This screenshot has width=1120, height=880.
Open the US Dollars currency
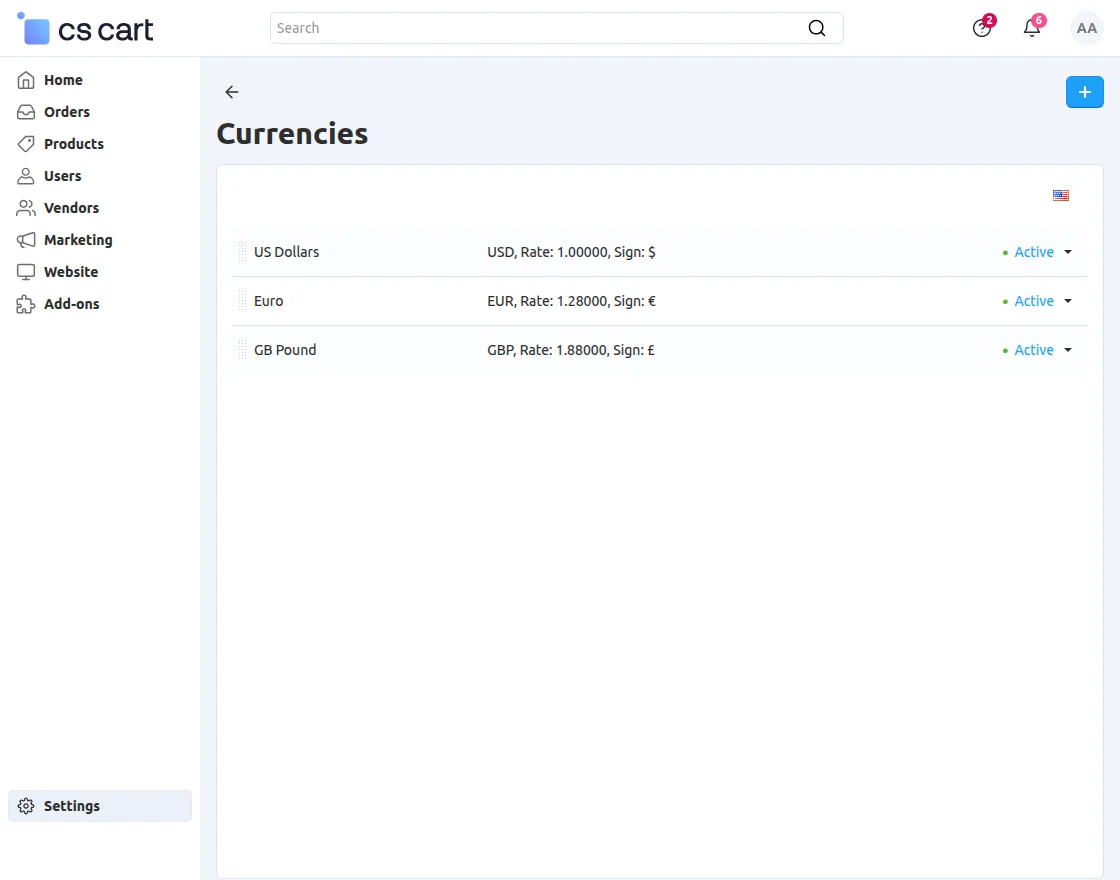(286, 252)
